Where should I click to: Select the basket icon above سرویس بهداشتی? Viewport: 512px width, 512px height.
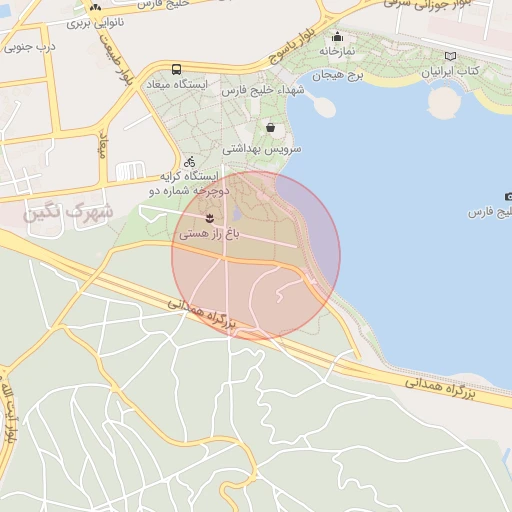pos(270,127)
